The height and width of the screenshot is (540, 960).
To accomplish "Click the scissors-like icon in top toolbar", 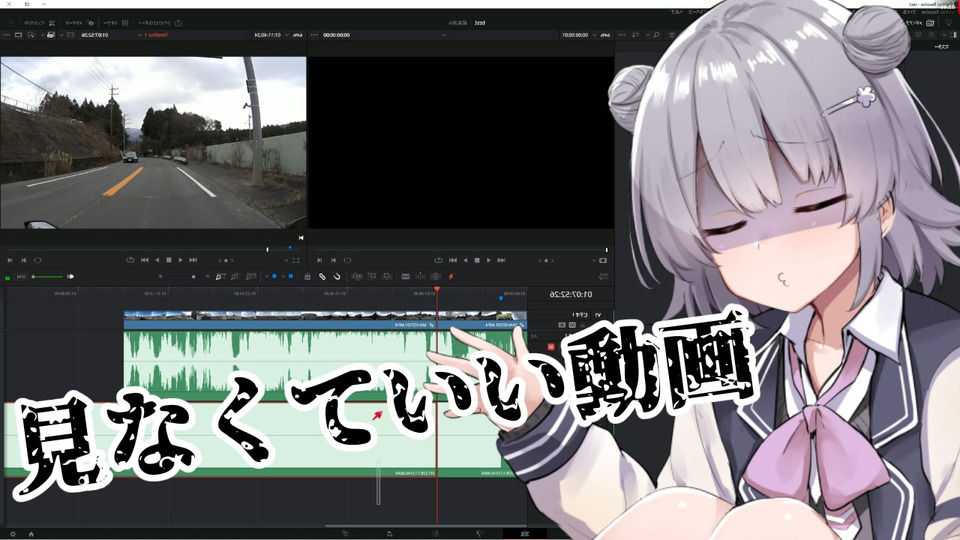I will 52,23.
